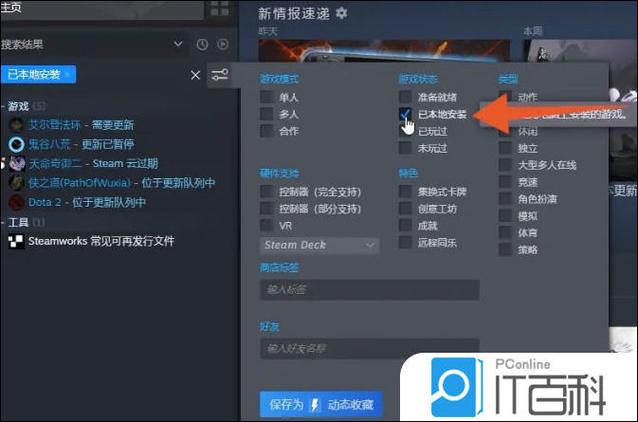
Task: Enable 控制器 (完全支持) checkbox
Action: pos(267,191)
